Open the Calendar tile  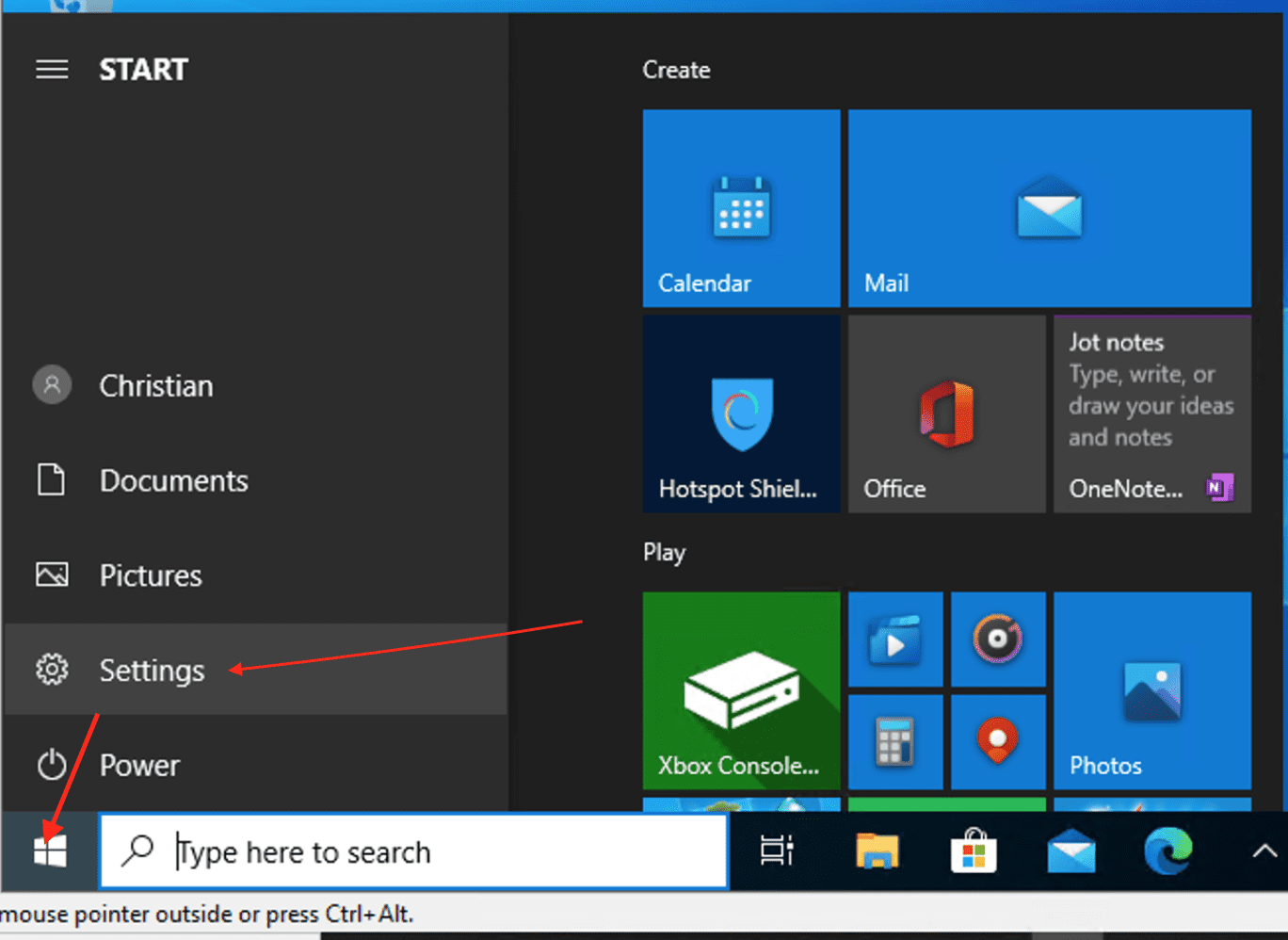click(x=741, y=208)
